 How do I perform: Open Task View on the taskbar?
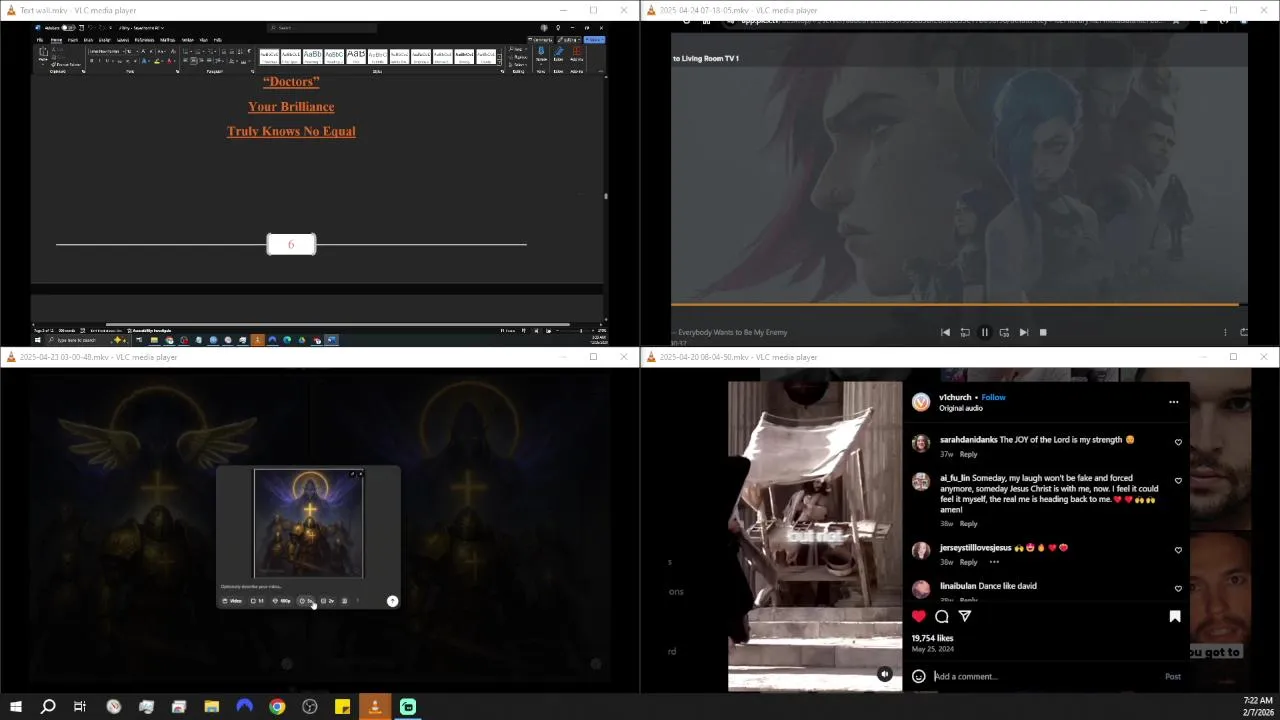point(80,707)
